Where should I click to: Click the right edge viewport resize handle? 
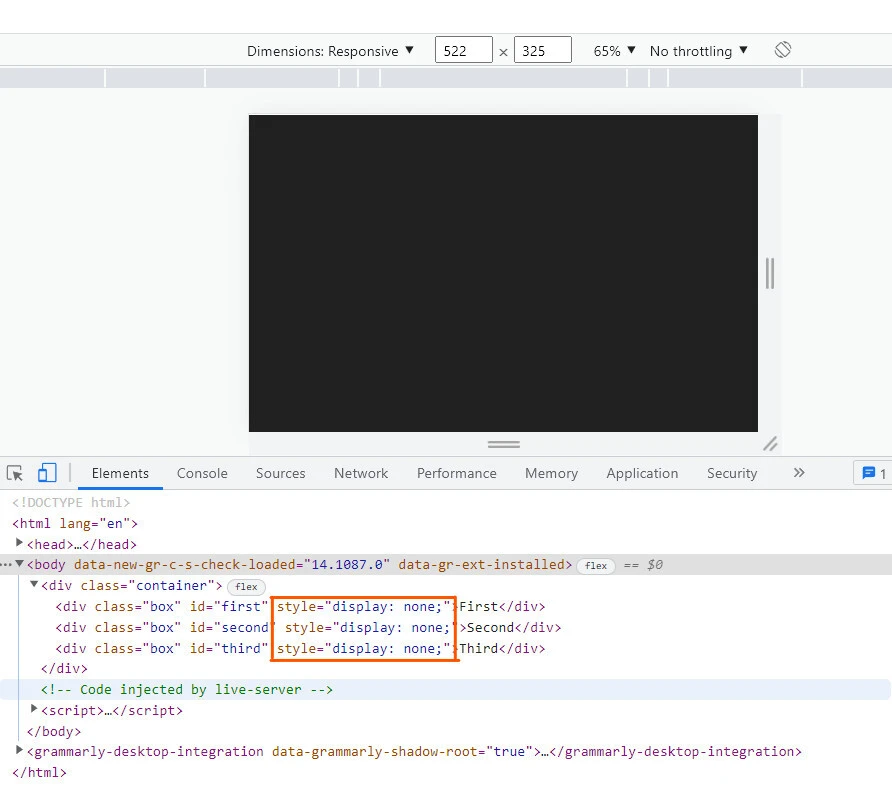[769, 273]
